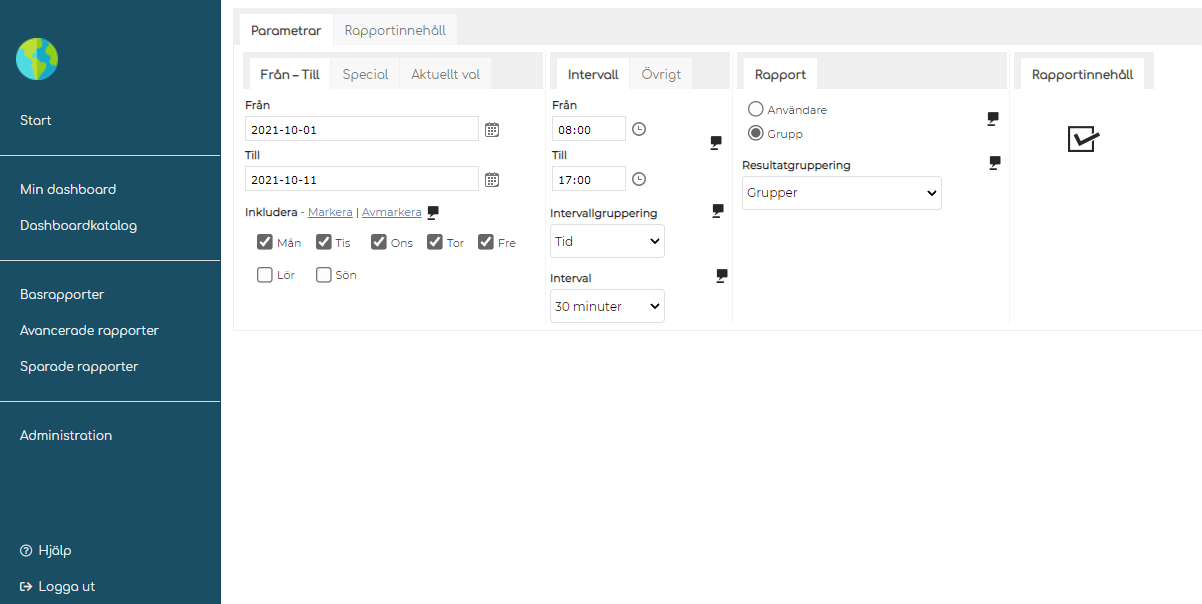The width and height of the screenshot is (1202, 604).
Task: Click the help icon right of the time fields
Action: (x=716, y=143)
